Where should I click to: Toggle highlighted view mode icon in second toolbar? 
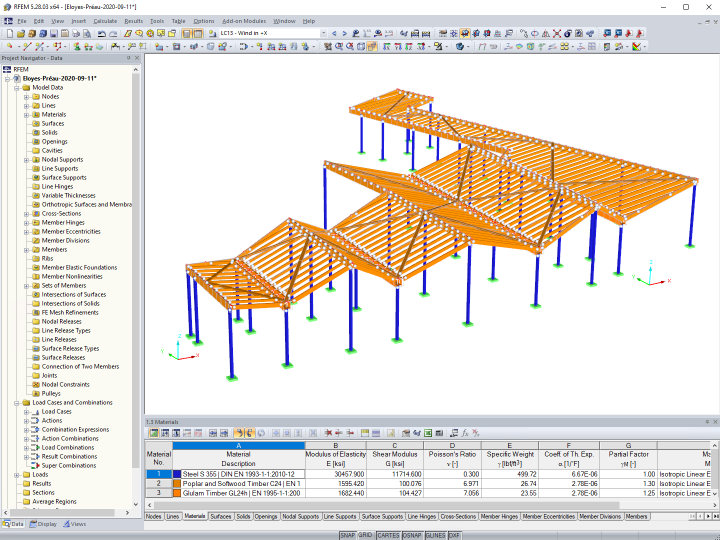pyautogui.click(x=372, y=46)
